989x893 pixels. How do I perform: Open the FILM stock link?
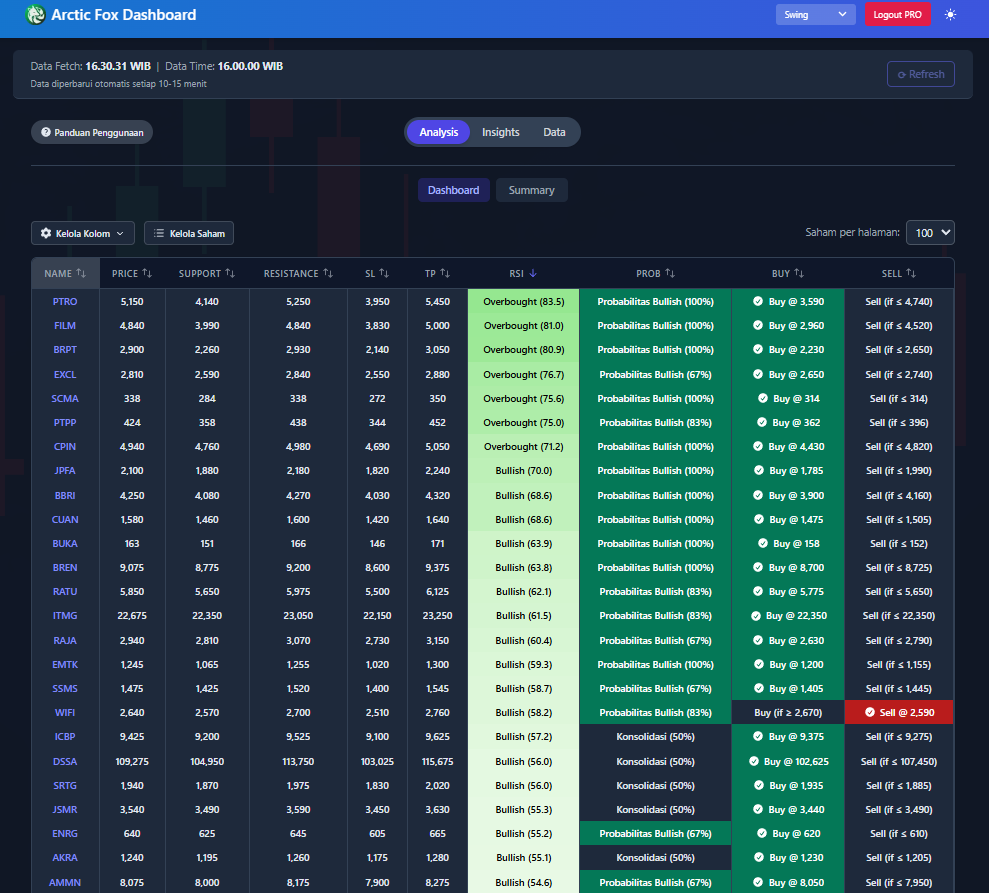[65, 325]
